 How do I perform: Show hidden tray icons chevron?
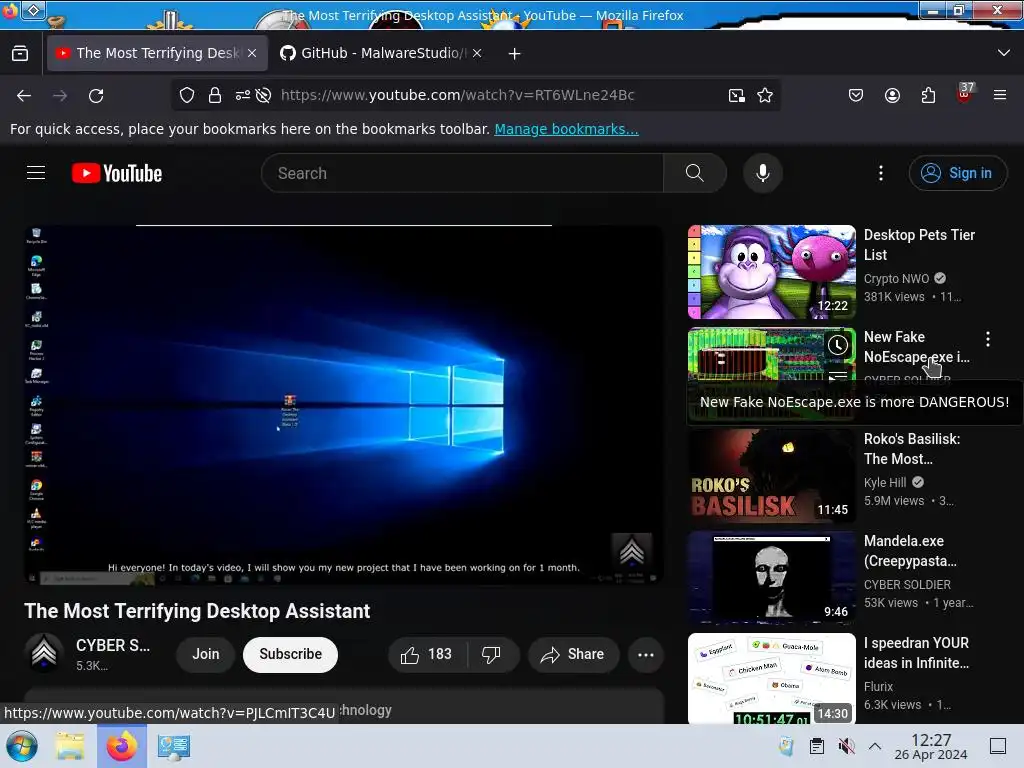pyautogui.click(x=875, y=746)
